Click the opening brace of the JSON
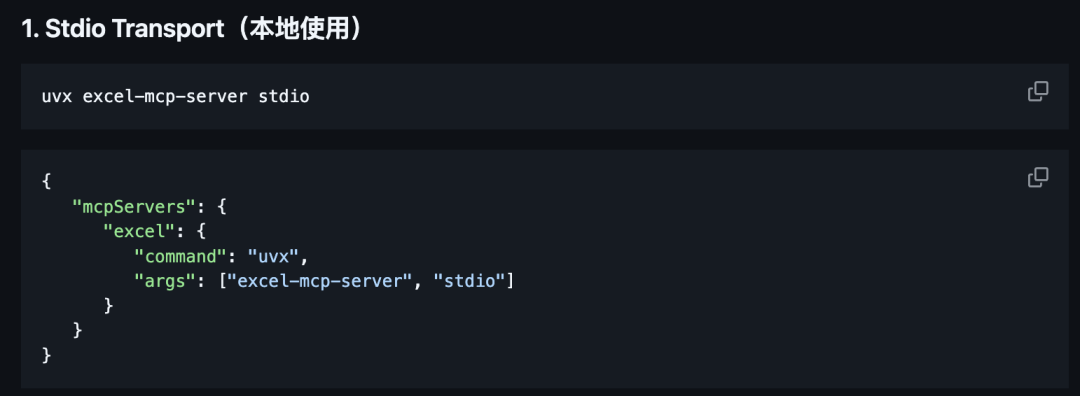The width and height of the screenshot is (1080, 396). 46,182
